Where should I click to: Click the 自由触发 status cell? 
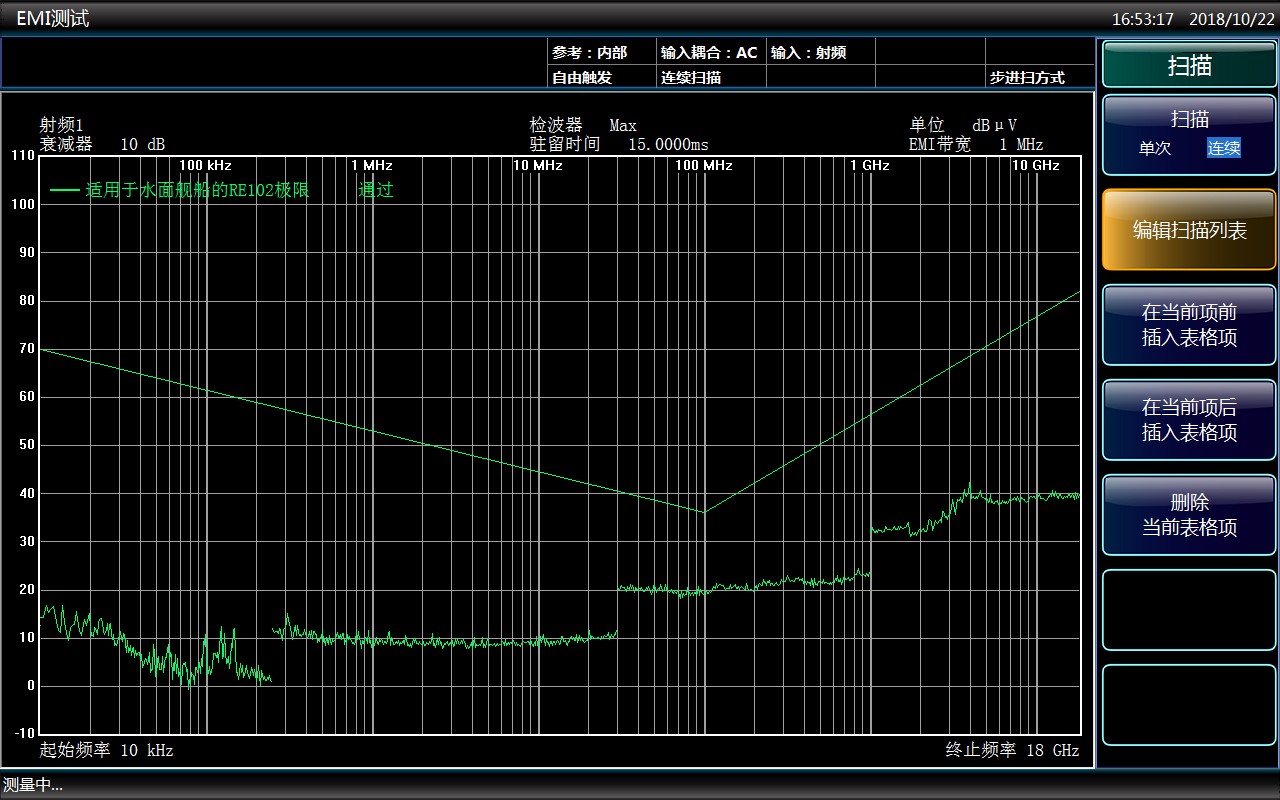click(582, 77)
